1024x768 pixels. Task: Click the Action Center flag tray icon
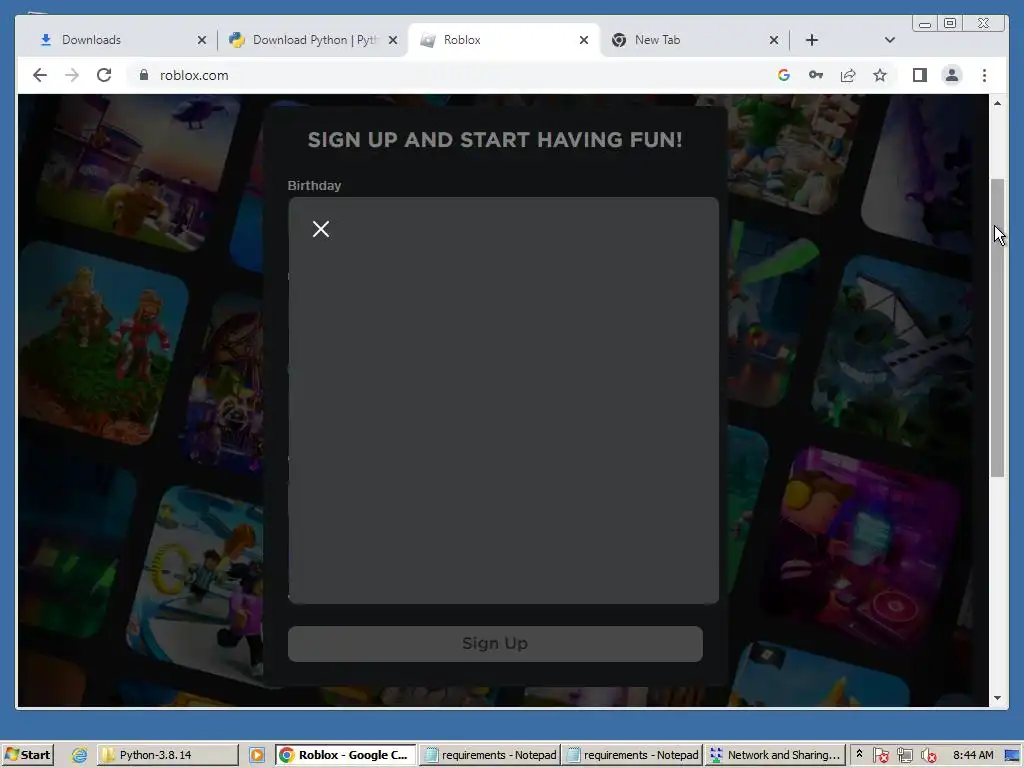[x=880, y=755]
